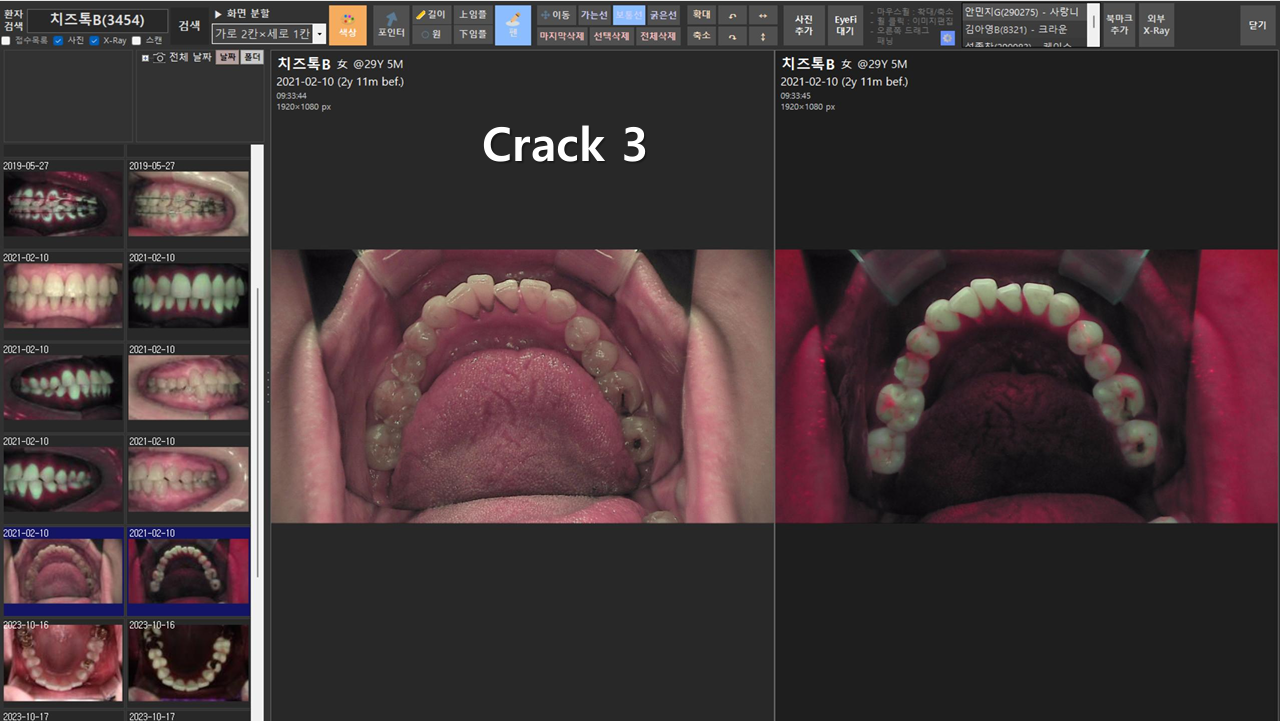Click the thumbnail panel vertical scrollbar

pyautogui.click(x=258, y=430)
